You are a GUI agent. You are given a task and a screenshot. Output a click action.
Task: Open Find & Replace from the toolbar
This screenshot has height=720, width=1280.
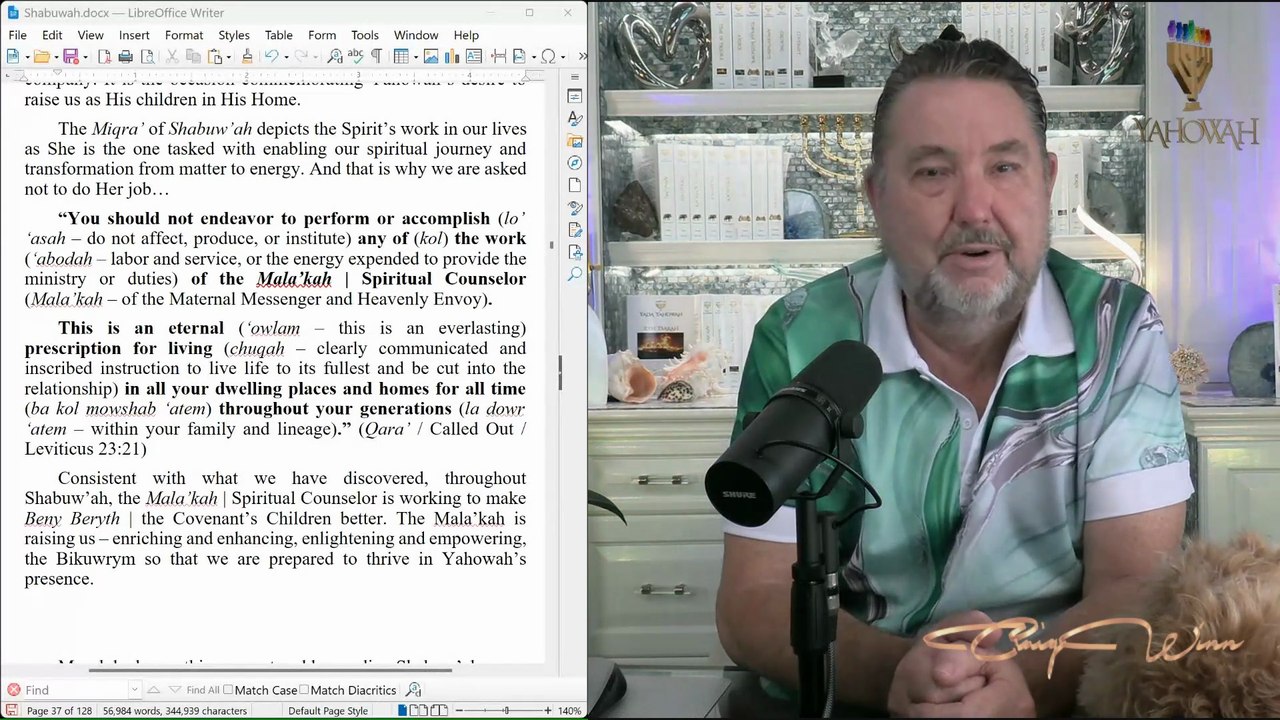335,56
